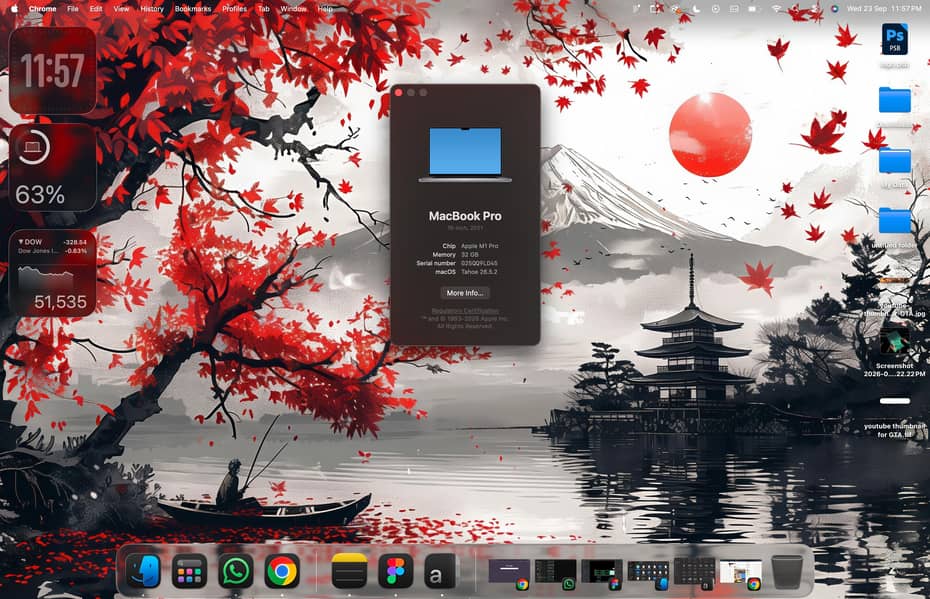Restore the minimized WhatsApp window in Dock
This screenshot has width=930, height=599.
click(x=555, y=573)
